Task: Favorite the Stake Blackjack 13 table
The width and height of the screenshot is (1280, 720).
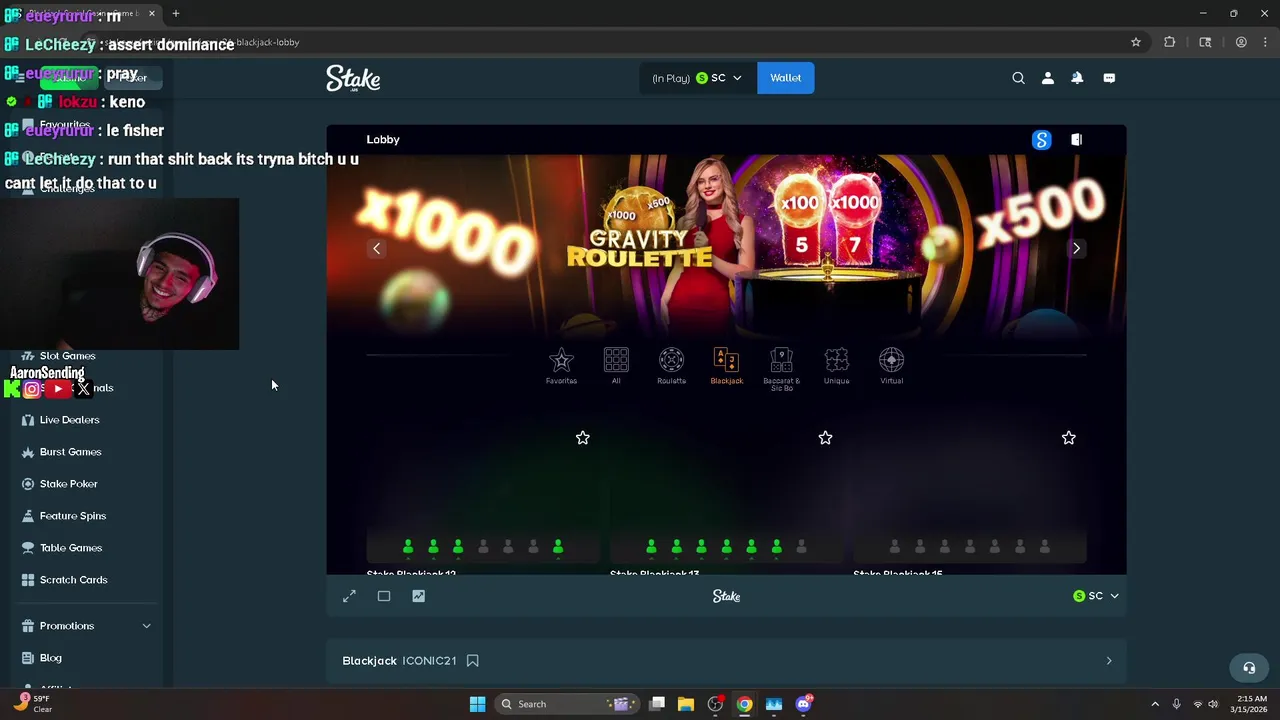Action: [825, 438]
